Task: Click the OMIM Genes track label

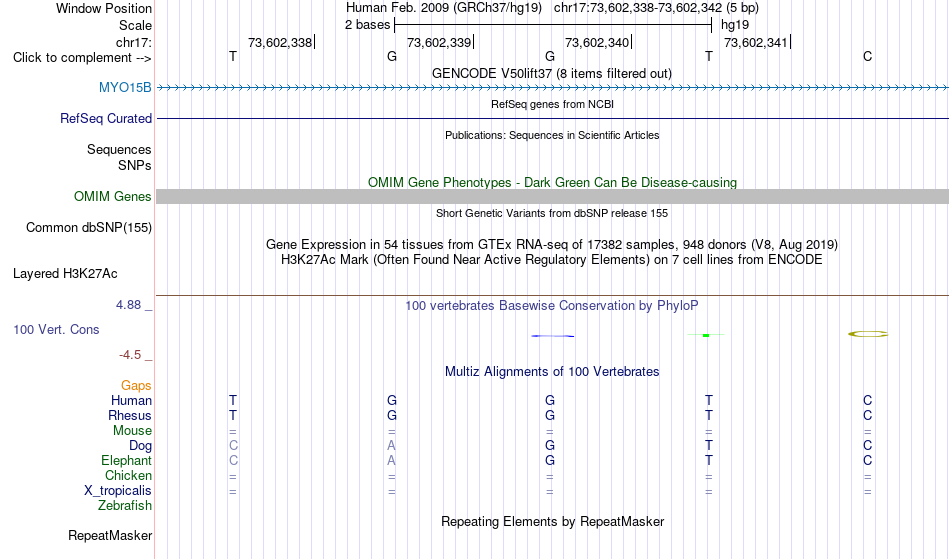Action: [x=113, y=197]
